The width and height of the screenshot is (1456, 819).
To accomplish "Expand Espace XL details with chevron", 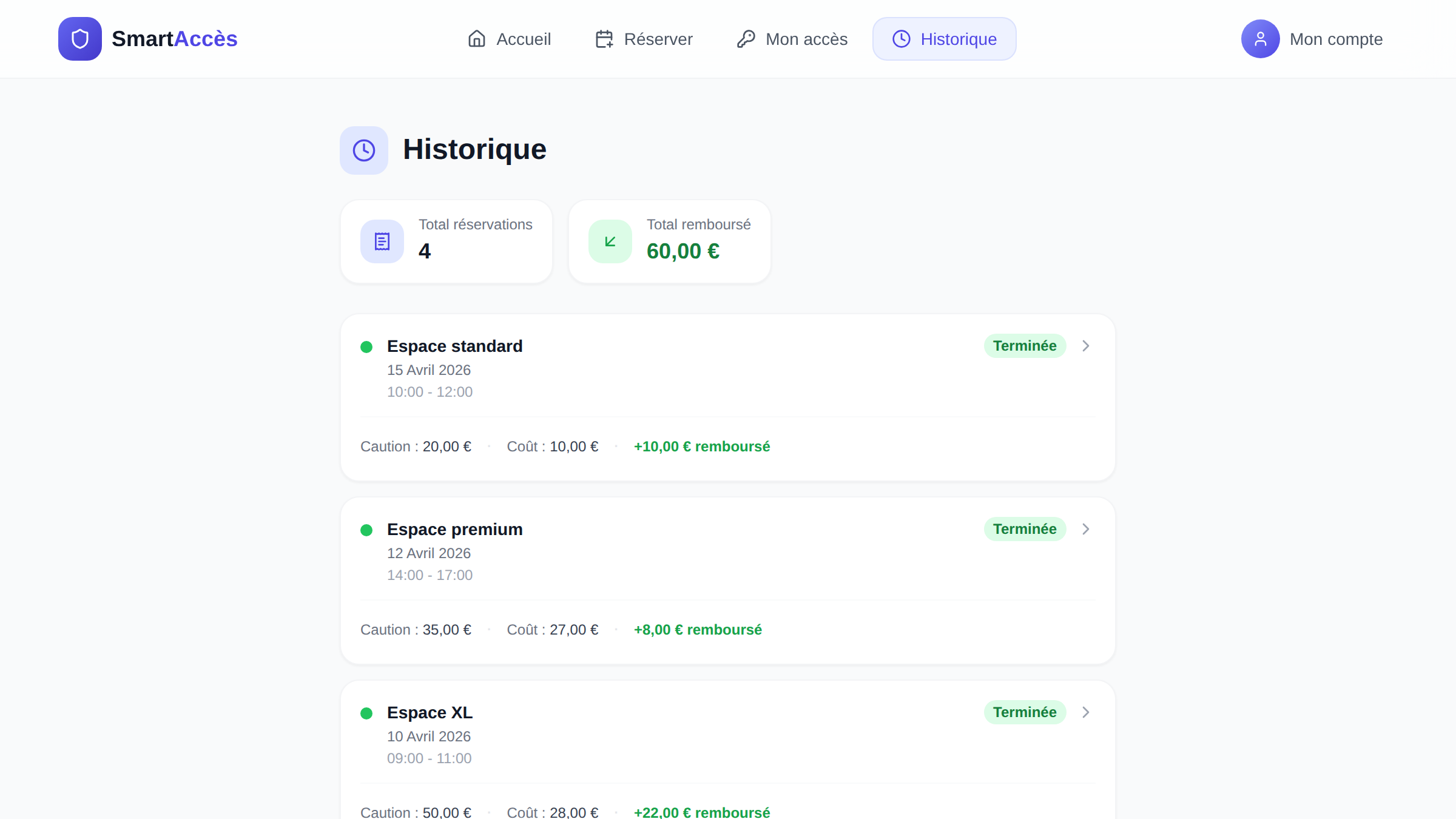I will tap(1086, 712).
